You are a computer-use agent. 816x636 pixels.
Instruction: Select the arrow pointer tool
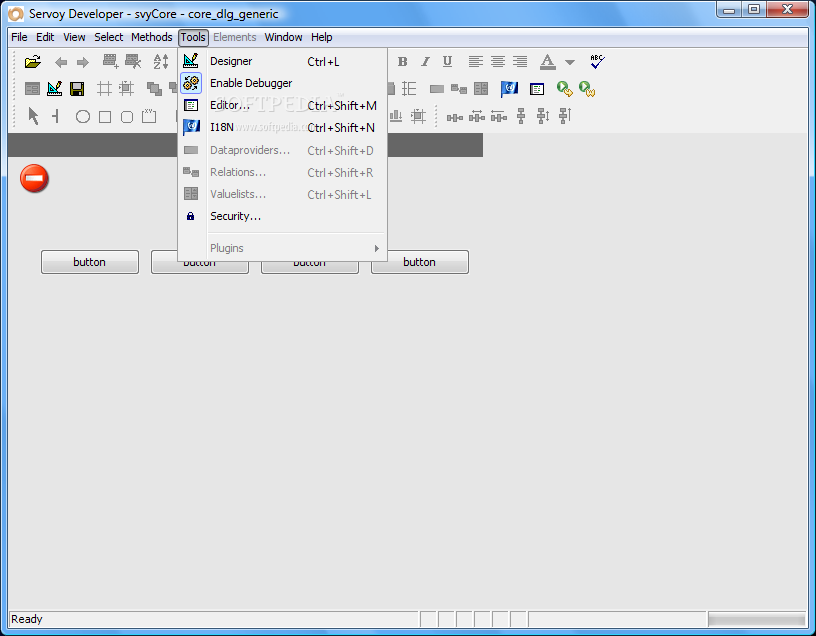pyautogui.click(x=33, y=116)
